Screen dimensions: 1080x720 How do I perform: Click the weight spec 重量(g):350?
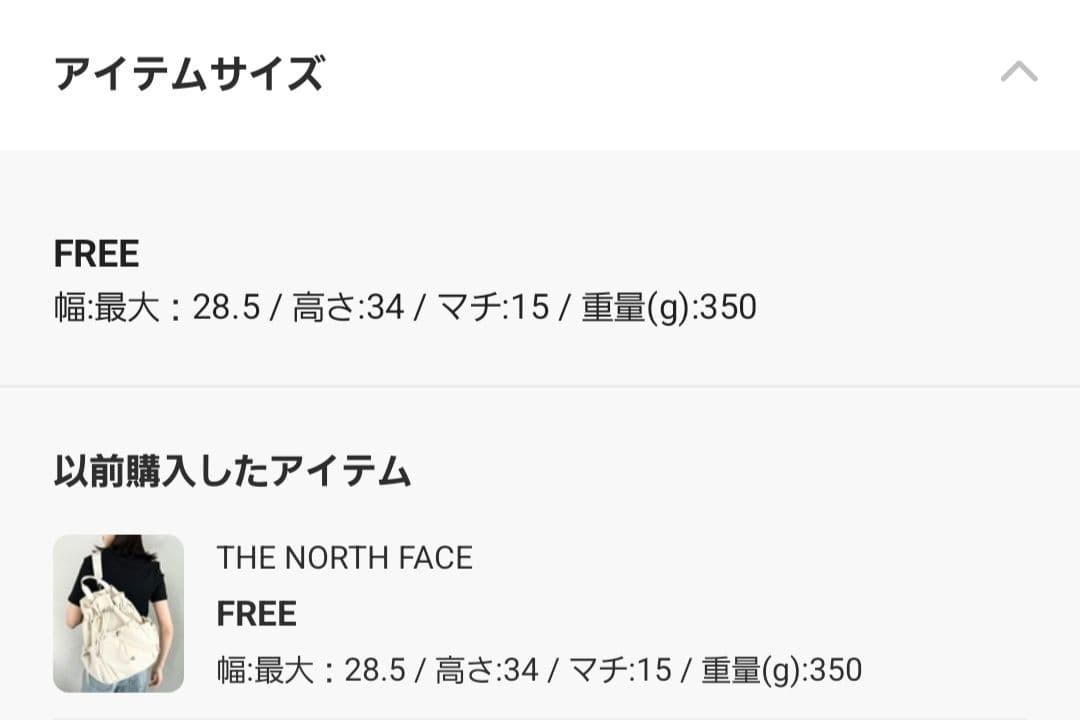[x=666, y=306]
